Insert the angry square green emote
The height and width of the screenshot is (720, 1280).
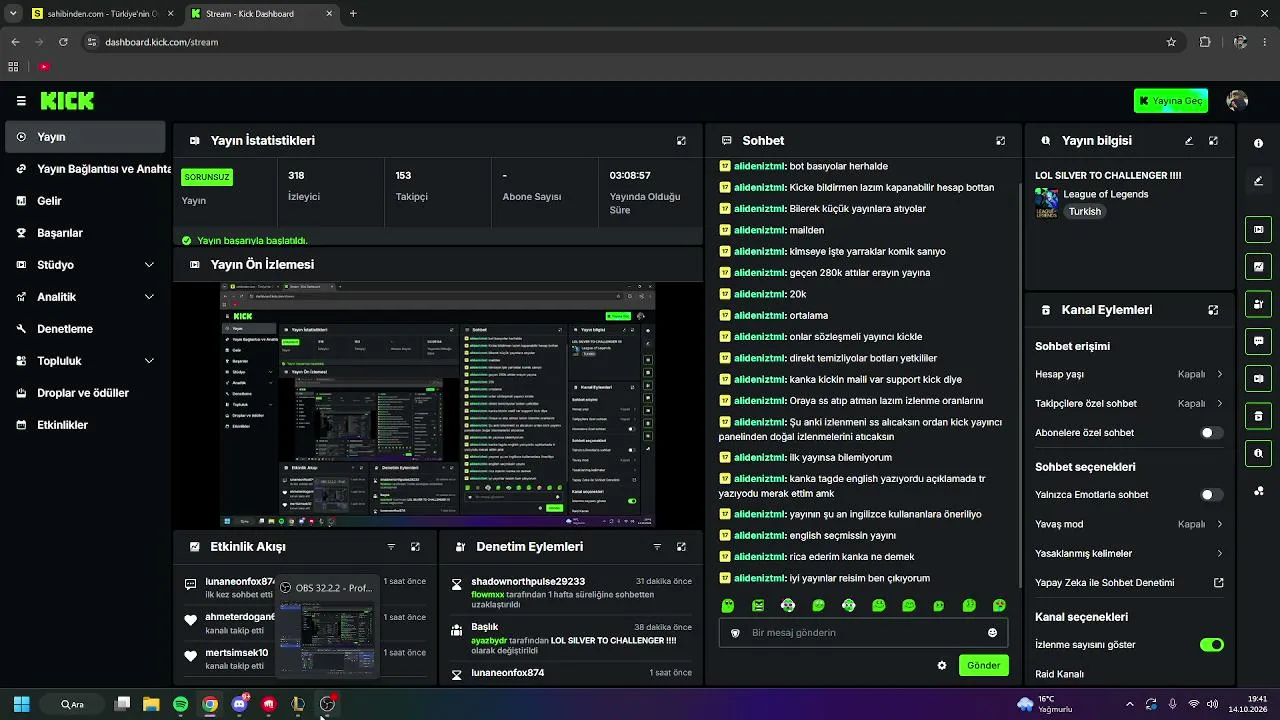pyautogui.click(x=758, y=605)
